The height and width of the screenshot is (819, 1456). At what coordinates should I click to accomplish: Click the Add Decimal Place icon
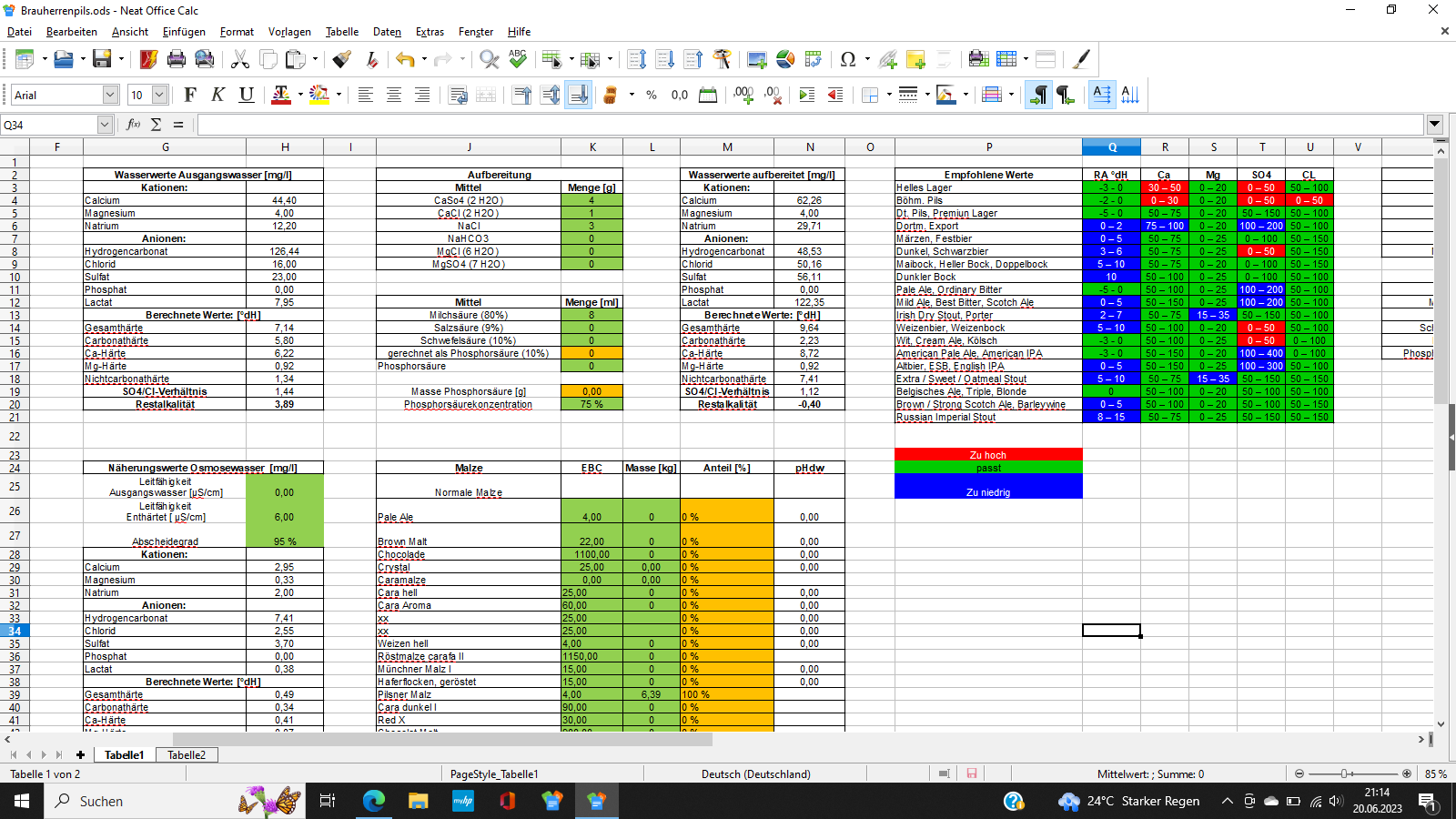[743, 95]
